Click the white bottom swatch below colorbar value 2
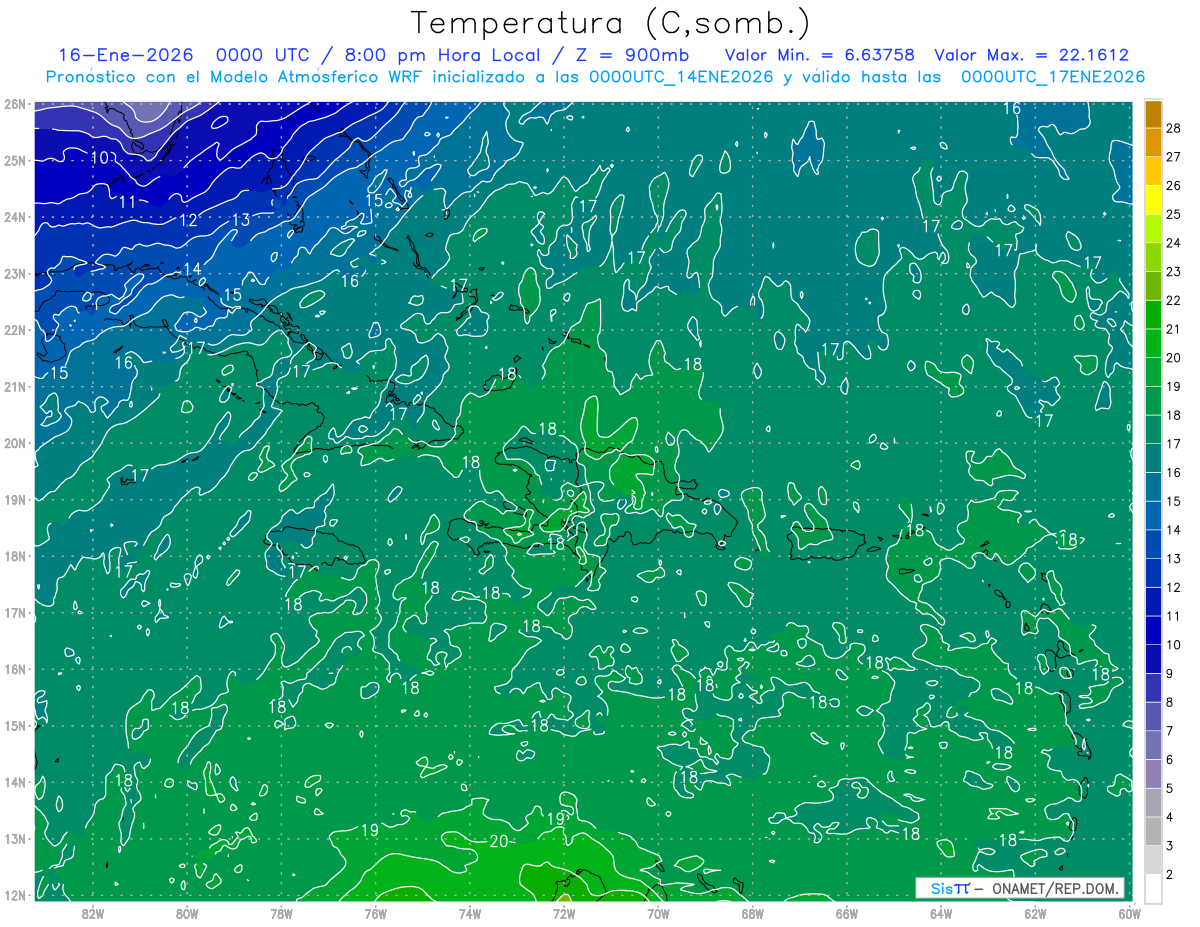This screenshot has height=927, width=1200. click(x=1154, y=887)
